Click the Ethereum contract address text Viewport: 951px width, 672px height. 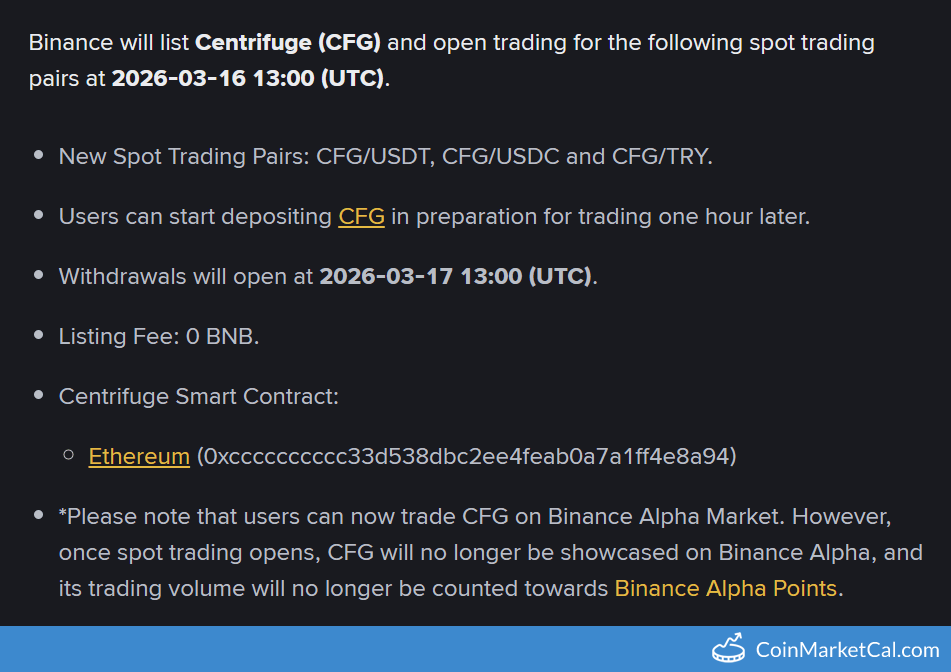(467, 456)
